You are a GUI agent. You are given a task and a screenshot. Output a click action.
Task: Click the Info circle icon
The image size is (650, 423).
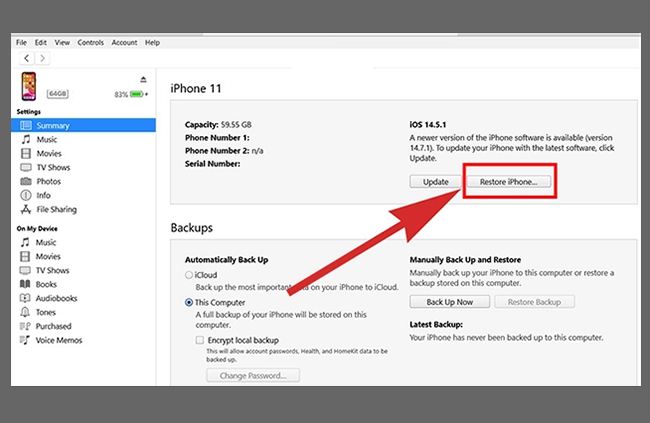click(26, 195)
